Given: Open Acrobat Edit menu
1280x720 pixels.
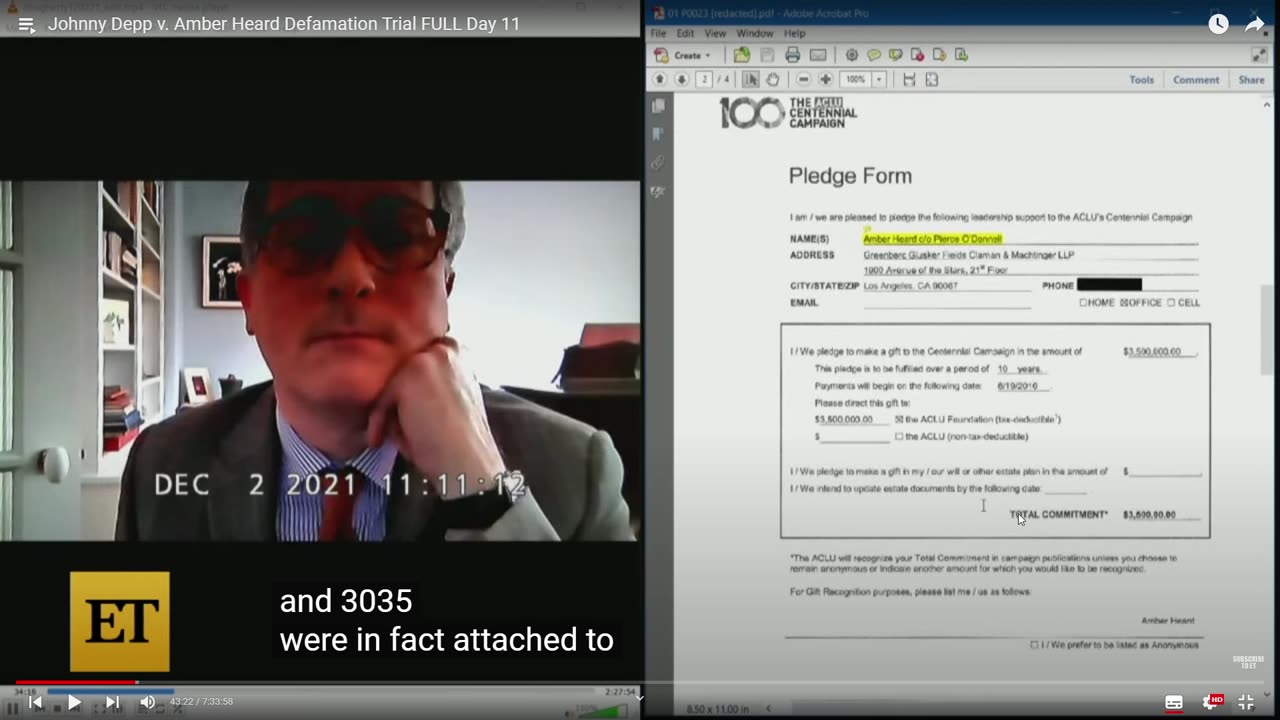Looking at the screenshot, I should [x=685, y=33].
